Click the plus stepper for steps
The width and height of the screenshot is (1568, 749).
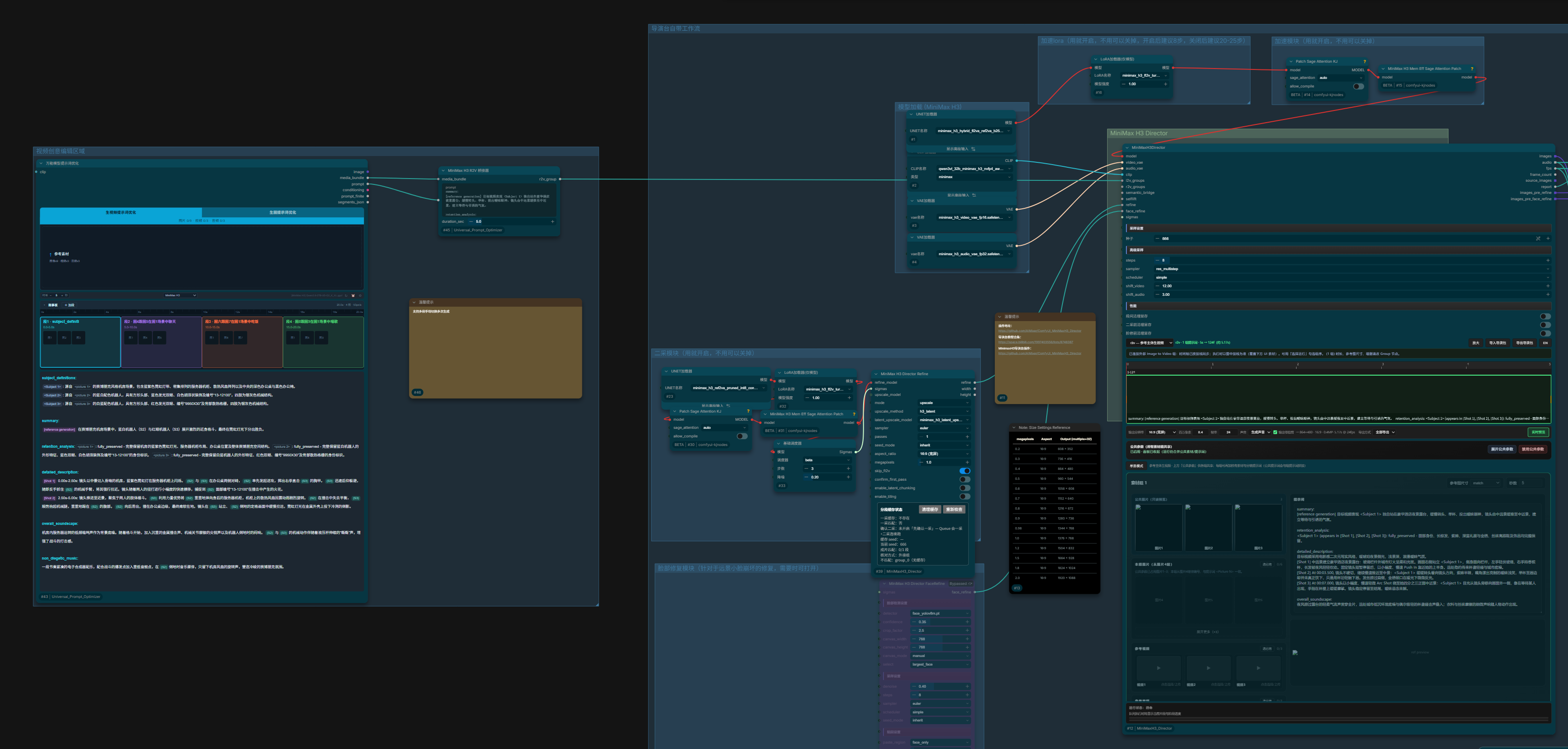(x=1548, y=261)
